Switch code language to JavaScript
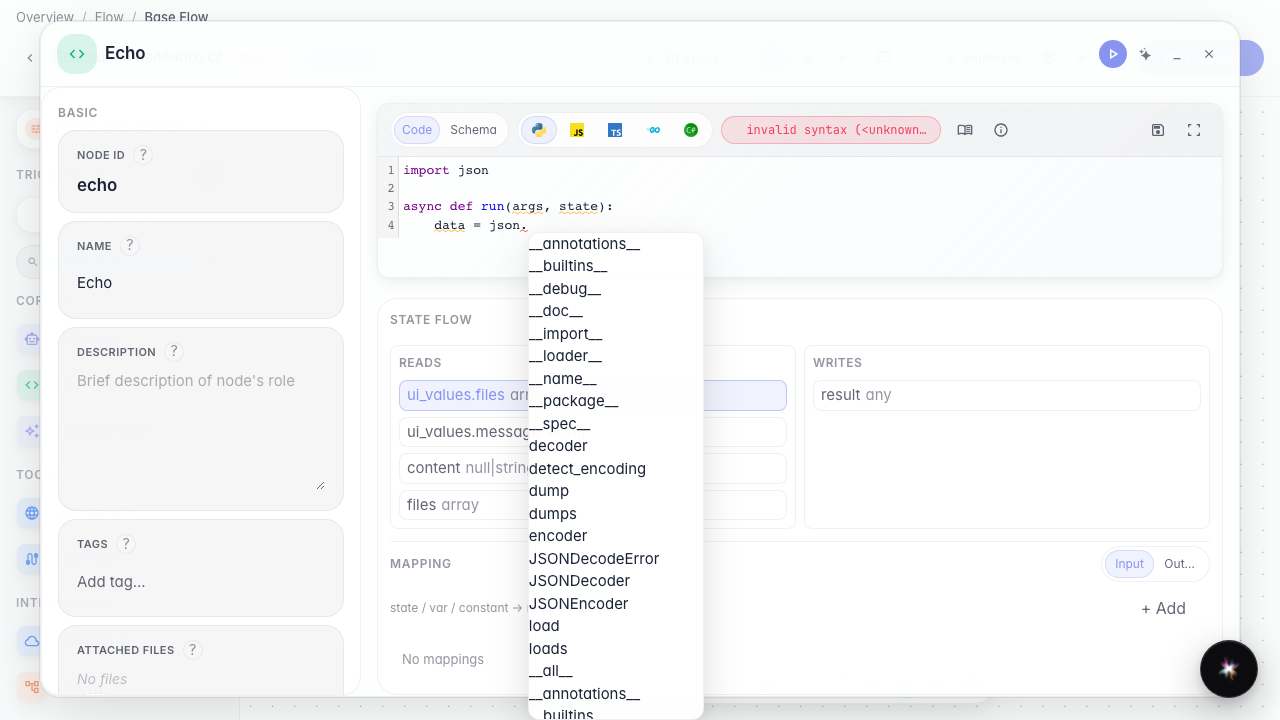1280x720 pixels. (x=577, y=130)
